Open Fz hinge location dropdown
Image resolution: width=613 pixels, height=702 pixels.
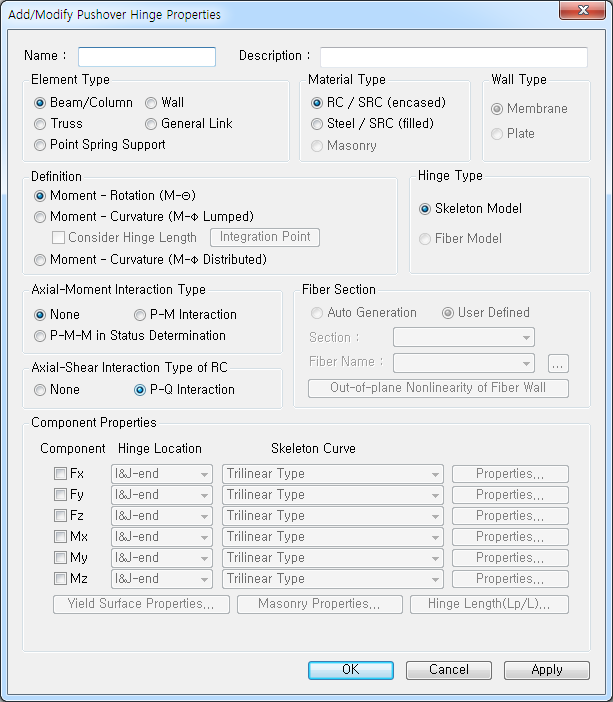pyautogui.click(x=161, y=516)
